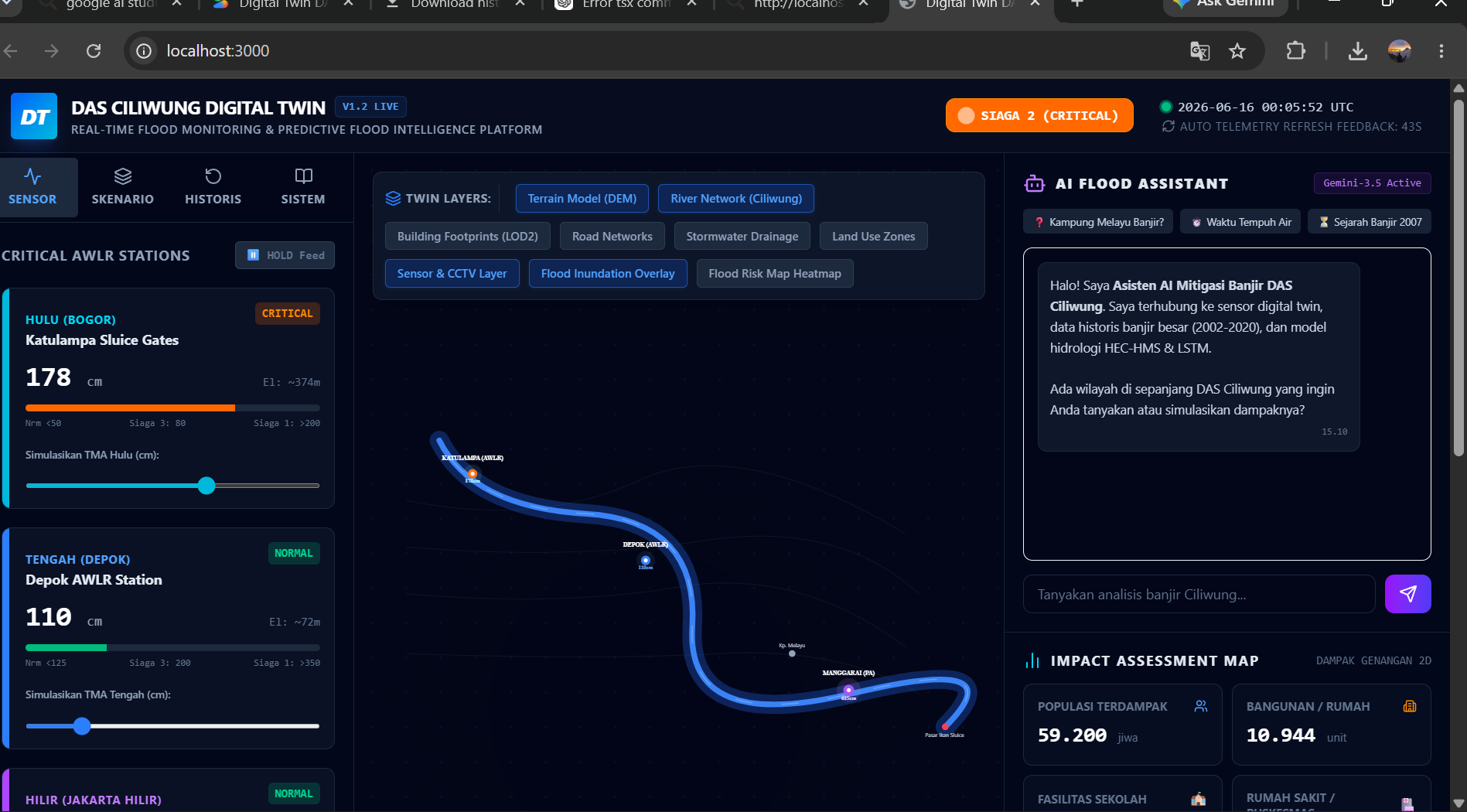
Task: Select the Kp. Melayu map marker
Action: (x=792, y=653)
